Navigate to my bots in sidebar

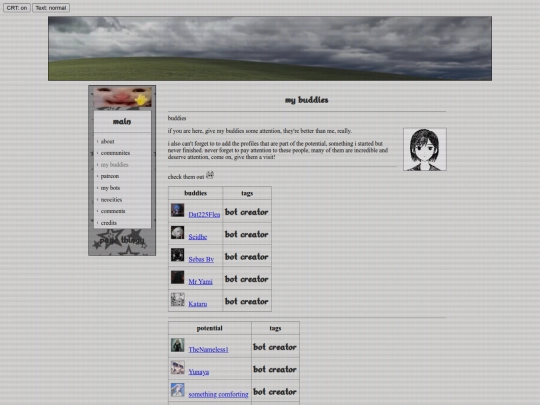110,188
